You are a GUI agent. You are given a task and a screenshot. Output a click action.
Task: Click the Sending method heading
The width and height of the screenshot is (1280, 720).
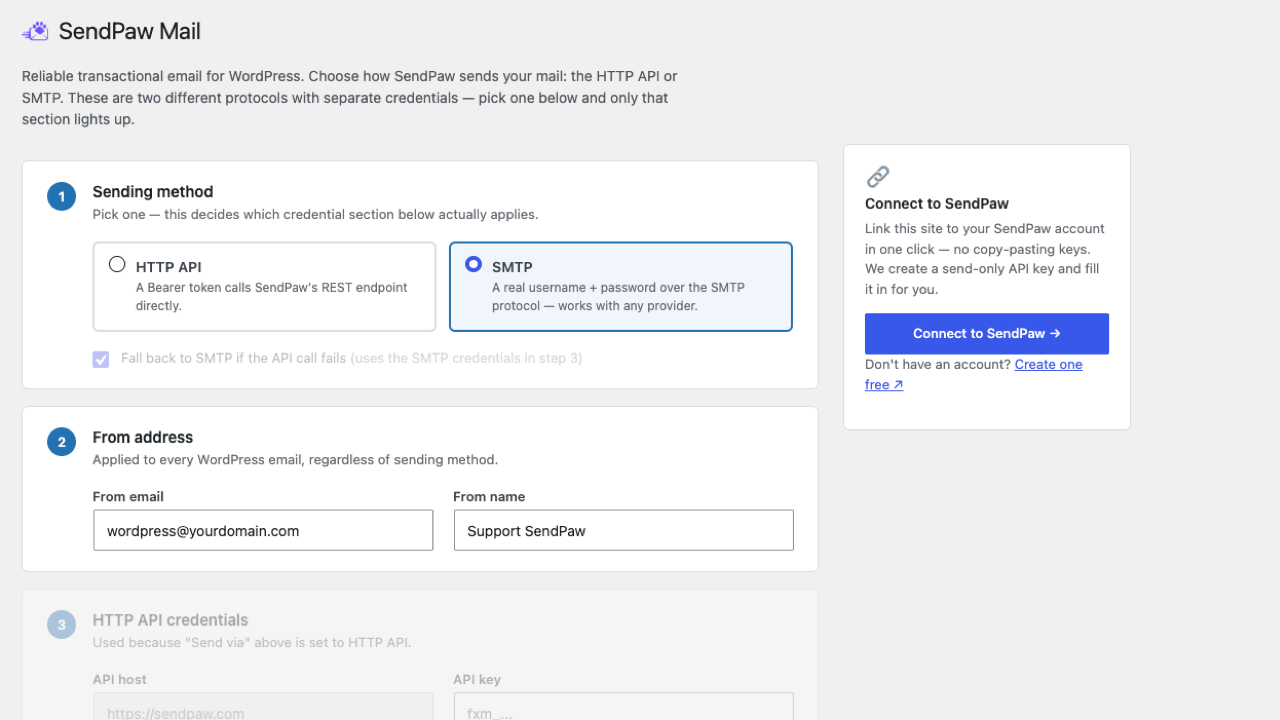153,192
